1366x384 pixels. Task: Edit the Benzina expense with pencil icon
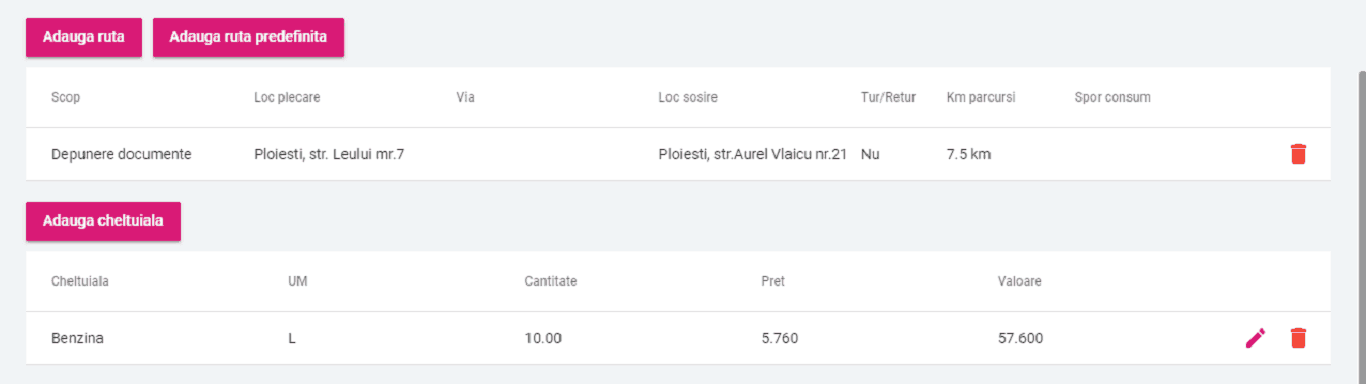click(x=1255, y=338)
